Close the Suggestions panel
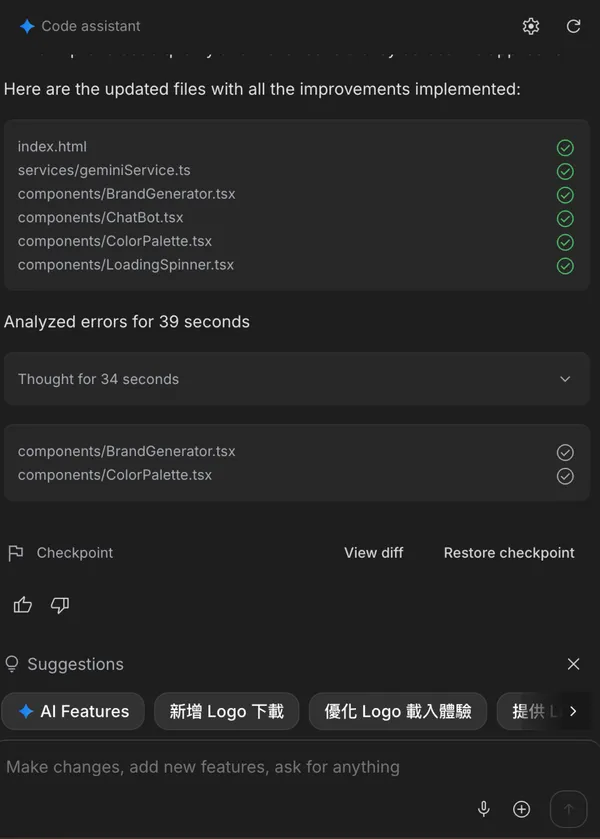 (x=573, y=664)
